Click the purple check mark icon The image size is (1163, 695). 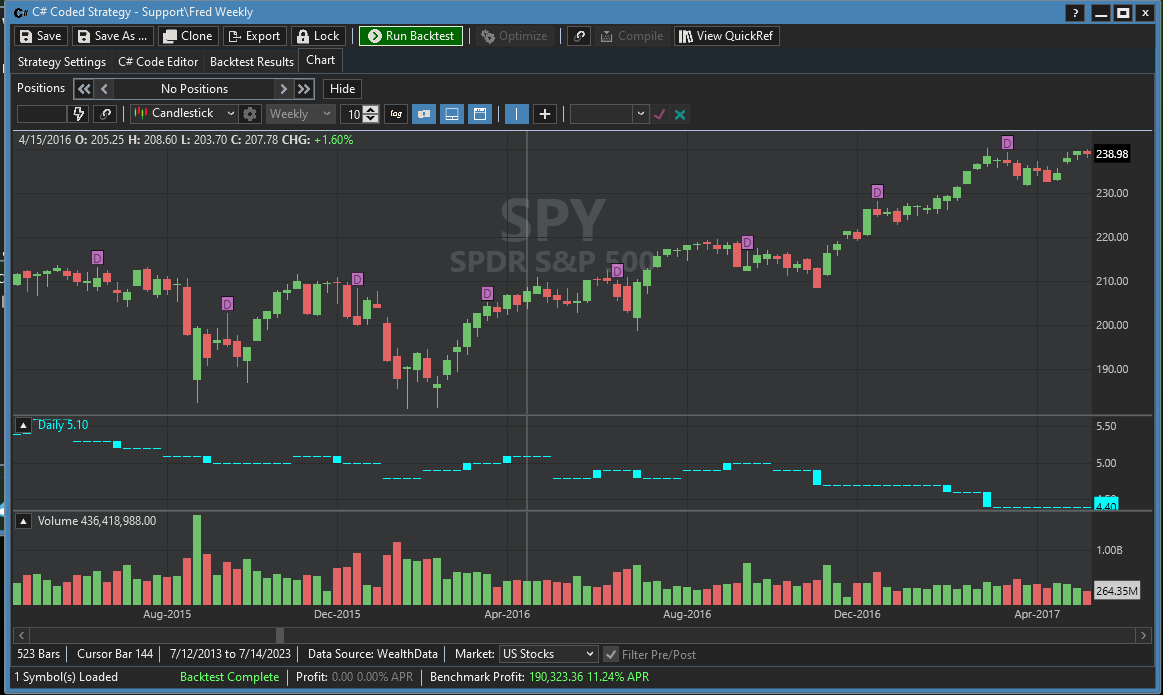659,114
